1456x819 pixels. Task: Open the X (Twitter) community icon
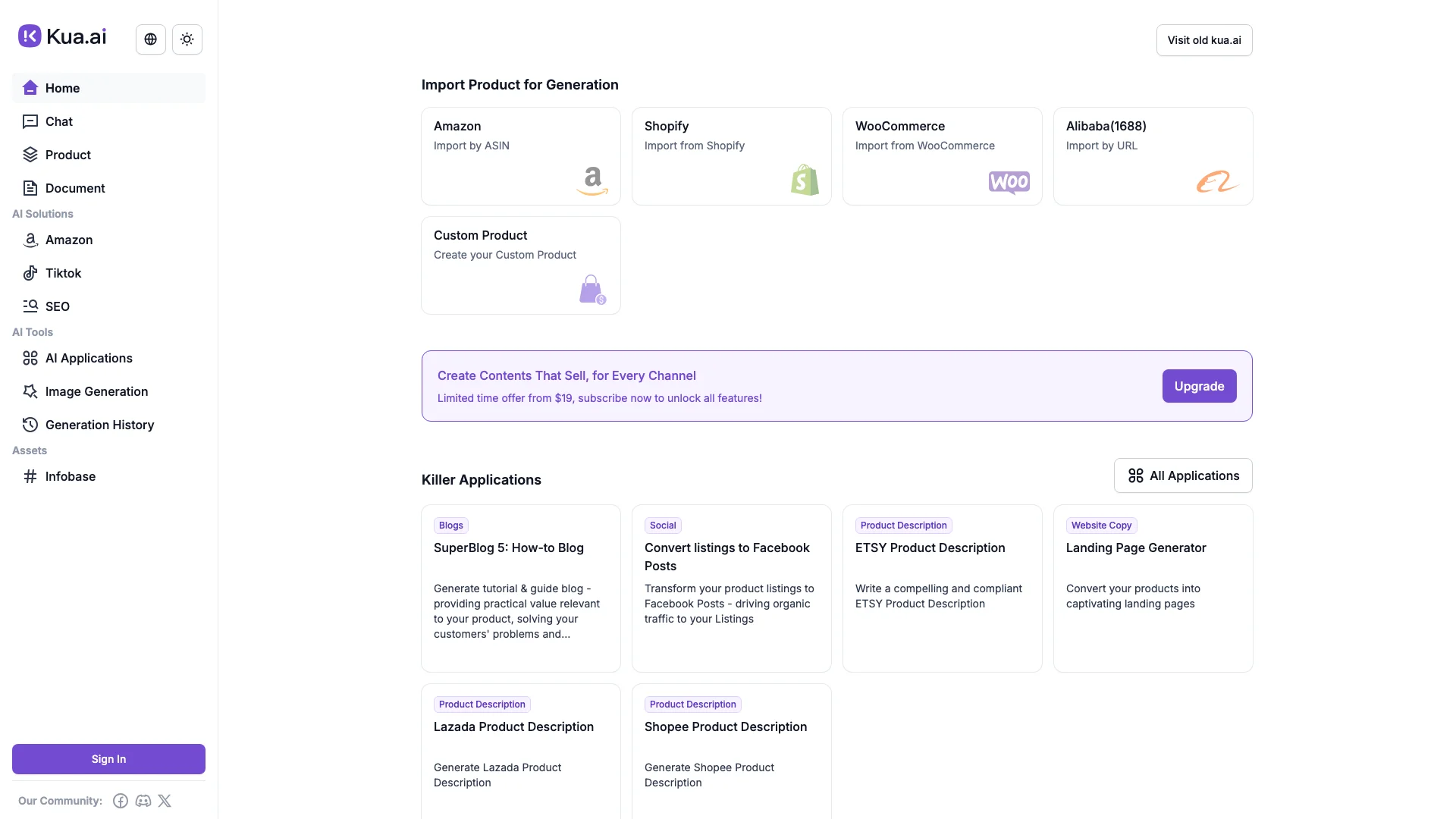[x=165, y=801]
